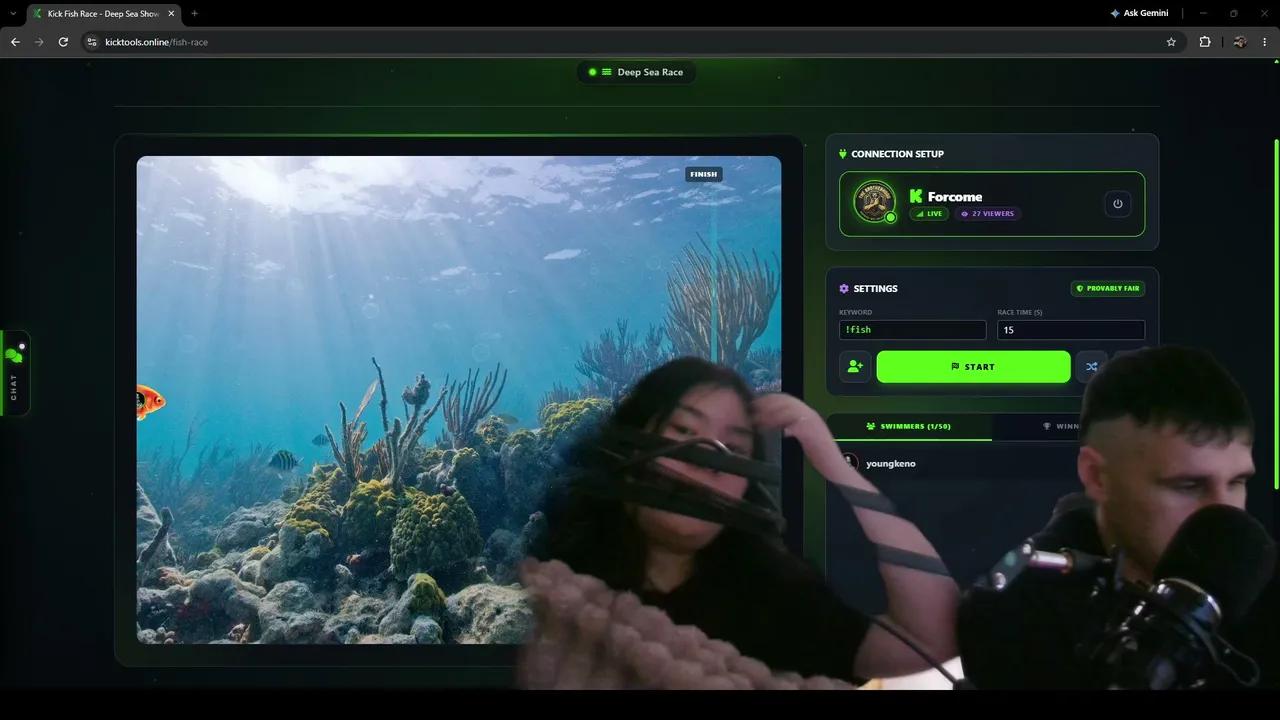The width and height of the screenshot is (1280, 720).
Task: Click the LIVE status badge
Action: click(929, 214)
